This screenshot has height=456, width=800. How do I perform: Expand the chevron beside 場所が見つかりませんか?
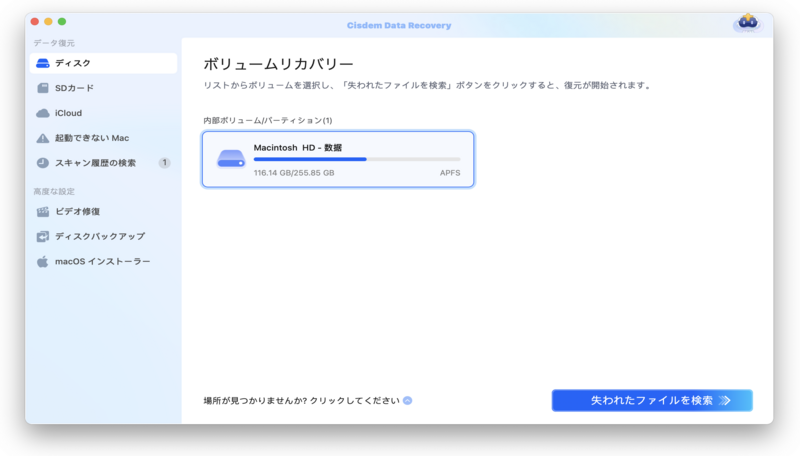(x=408, y=401)
